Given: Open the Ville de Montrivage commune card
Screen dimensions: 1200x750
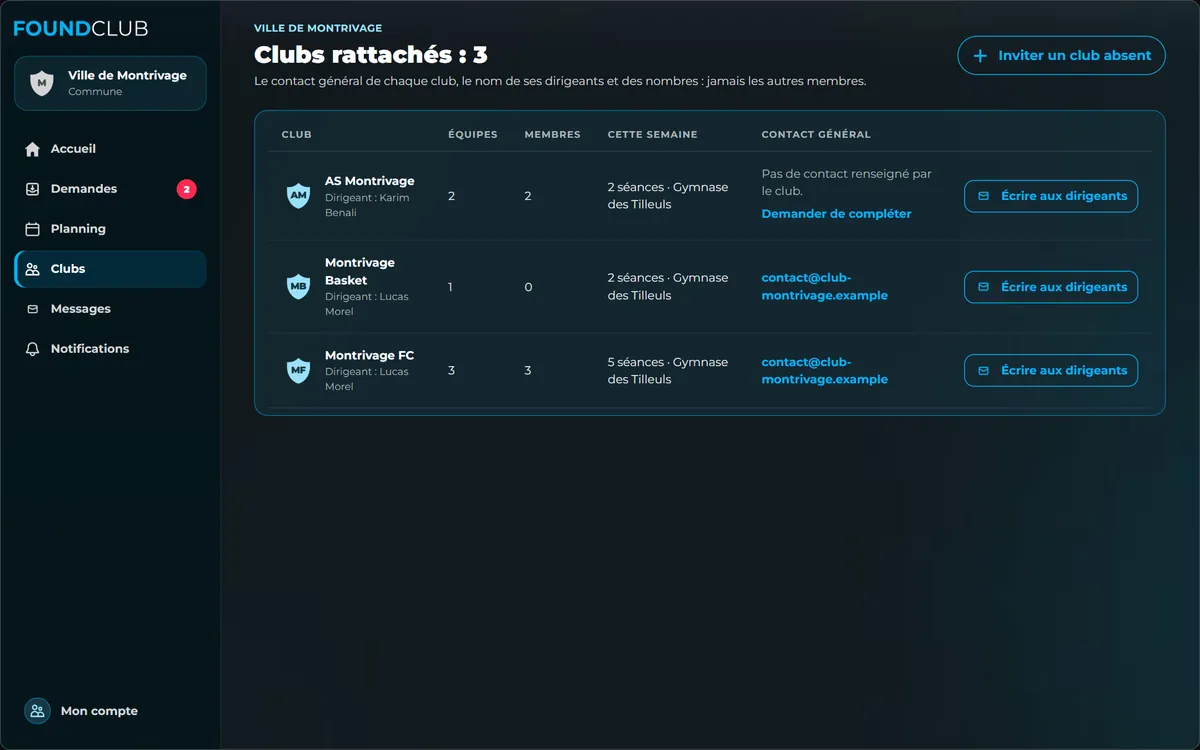Looking at the screenshot, I should pyautogui.click(x=110, y=83).
